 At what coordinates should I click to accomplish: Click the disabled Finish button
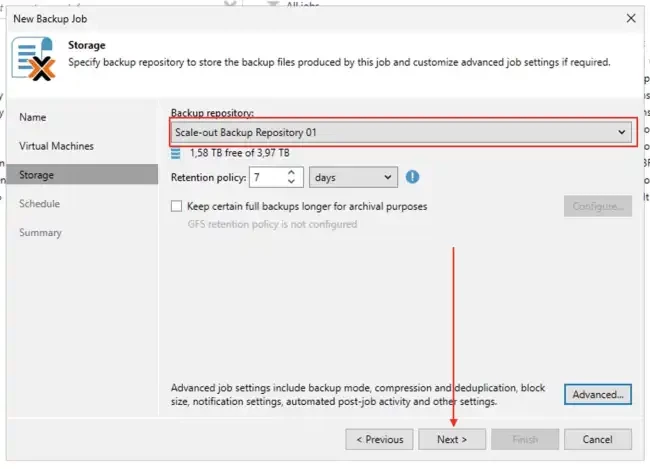pyautogui.click(x=525, y=440)
